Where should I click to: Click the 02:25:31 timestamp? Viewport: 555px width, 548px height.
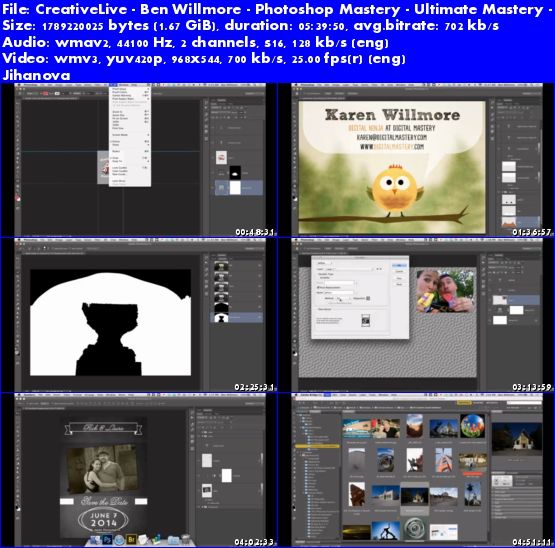254,387
